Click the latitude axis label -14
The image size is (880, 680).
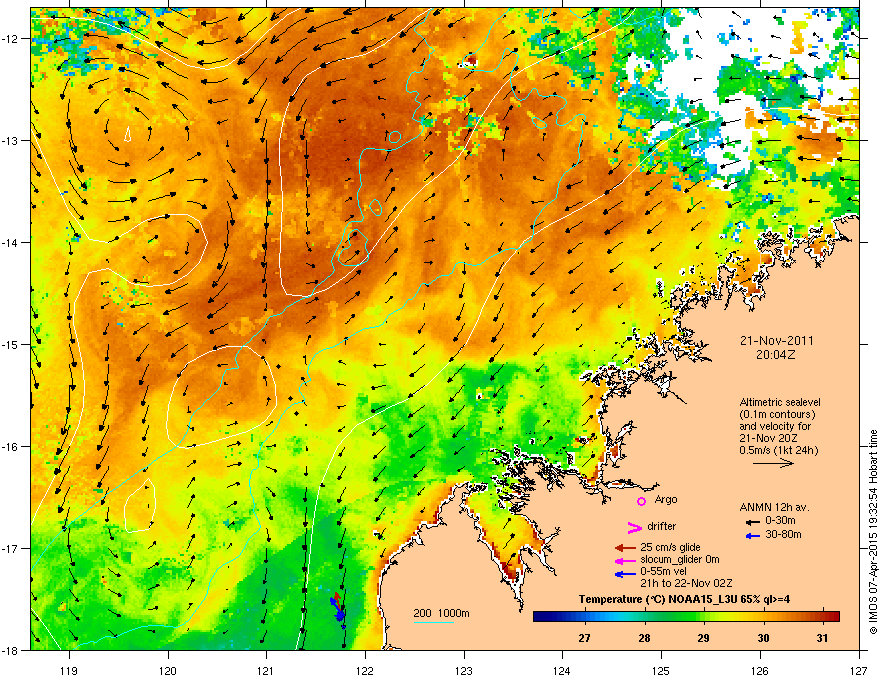click(x=10, y=243)
